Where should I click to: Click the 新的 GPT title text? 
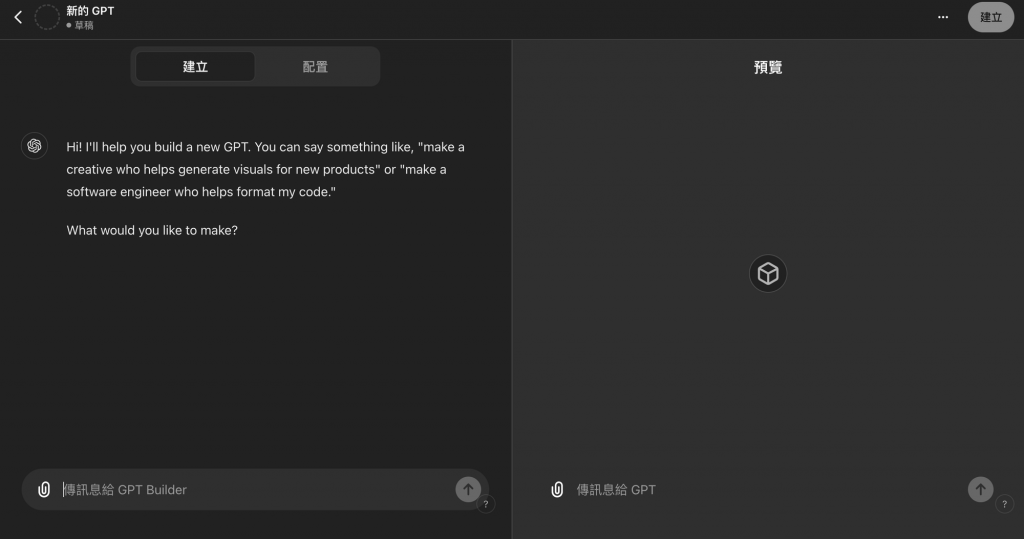pos(90,10)
